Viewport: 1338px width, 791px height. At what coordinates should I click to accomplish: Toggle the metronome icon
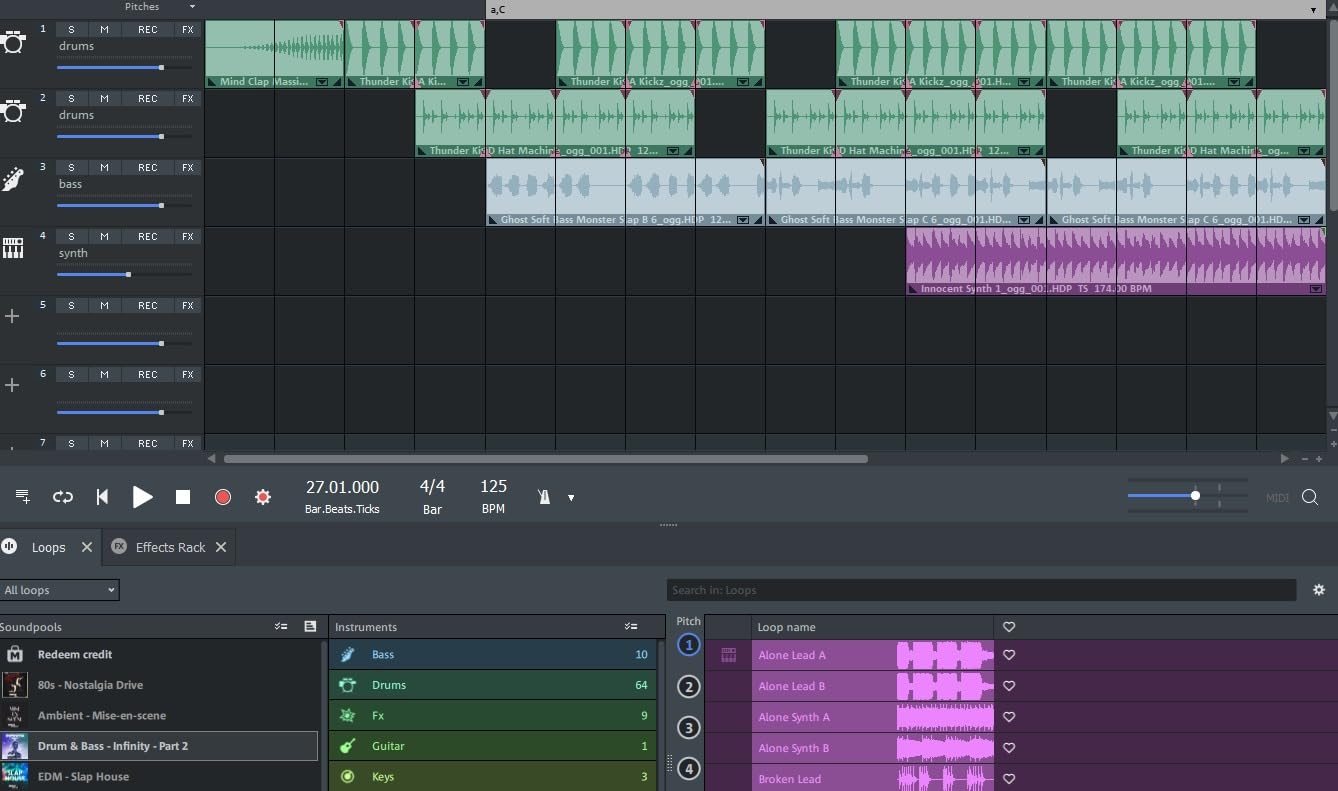click(x=544, y=497)
